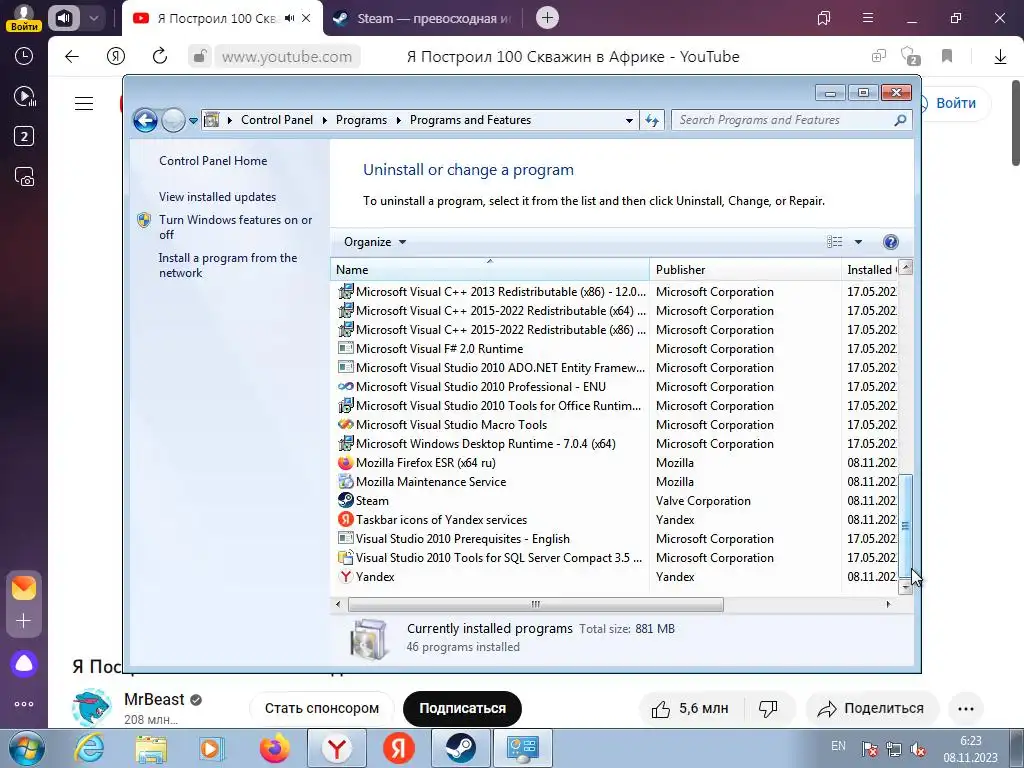Reload the YouTube page
This screenshot has height=768, width=1024.
160,57
